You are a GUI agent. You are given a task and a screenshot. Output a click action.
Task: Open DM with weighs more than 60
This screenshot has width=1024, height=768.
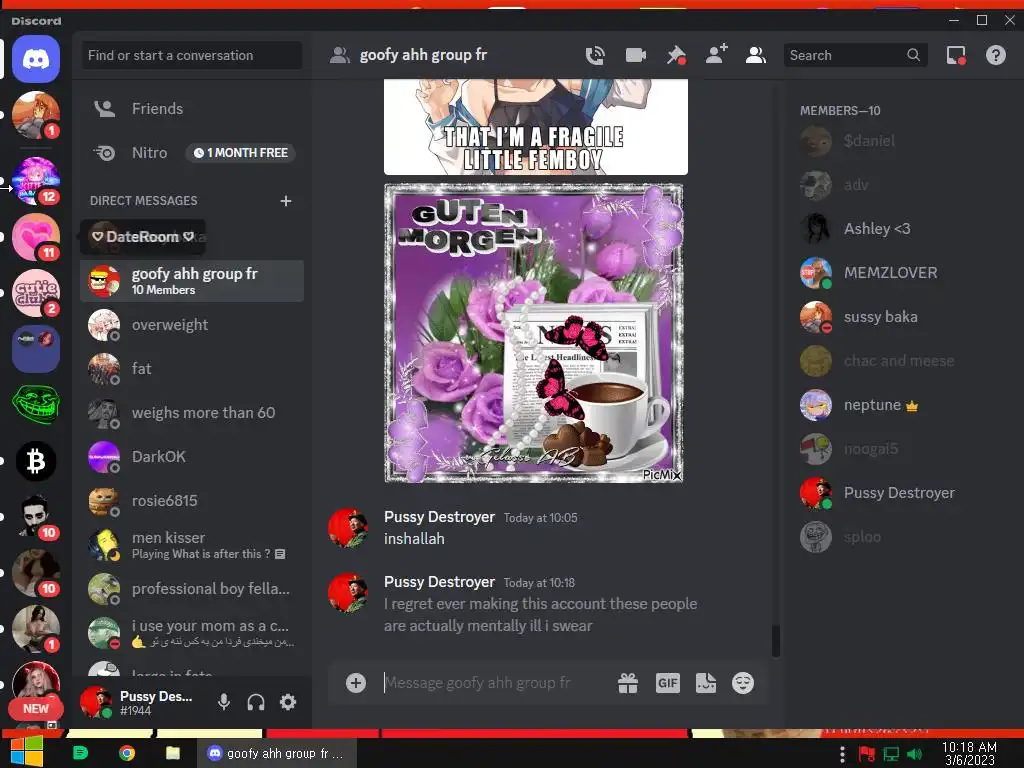point(191,413)
